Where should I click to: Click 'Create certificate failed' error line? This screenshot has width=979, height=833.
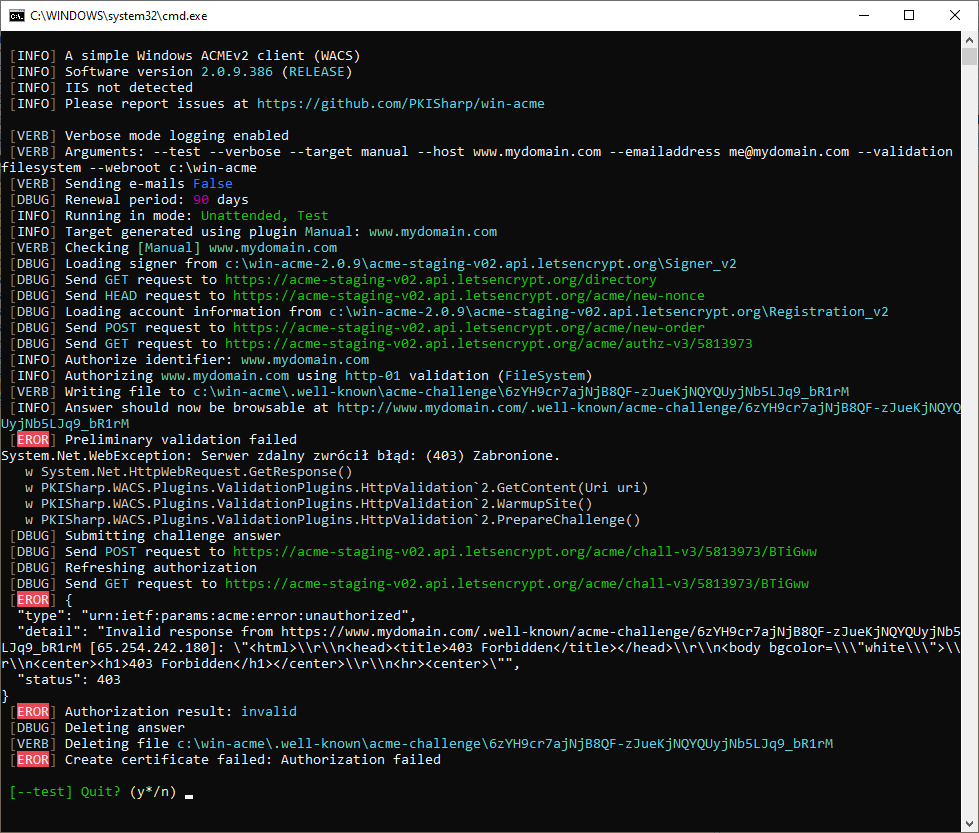pos(225,760)
